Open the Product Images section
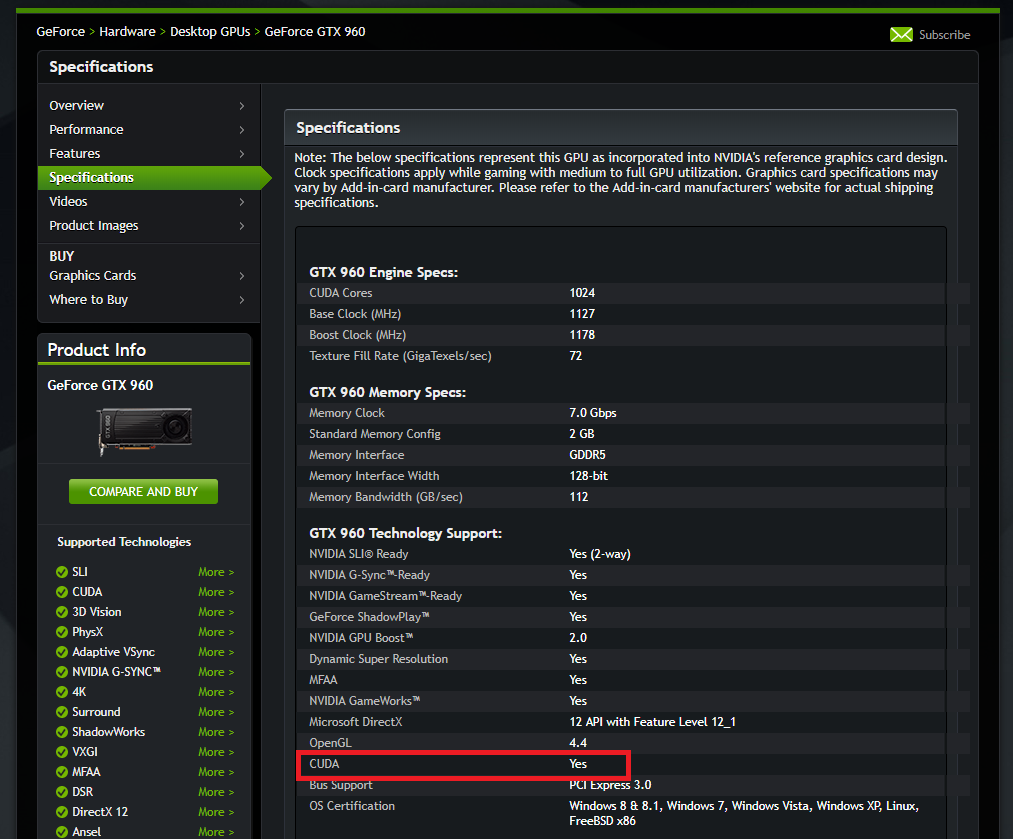The image size is (1013, 839). point(94,225)
